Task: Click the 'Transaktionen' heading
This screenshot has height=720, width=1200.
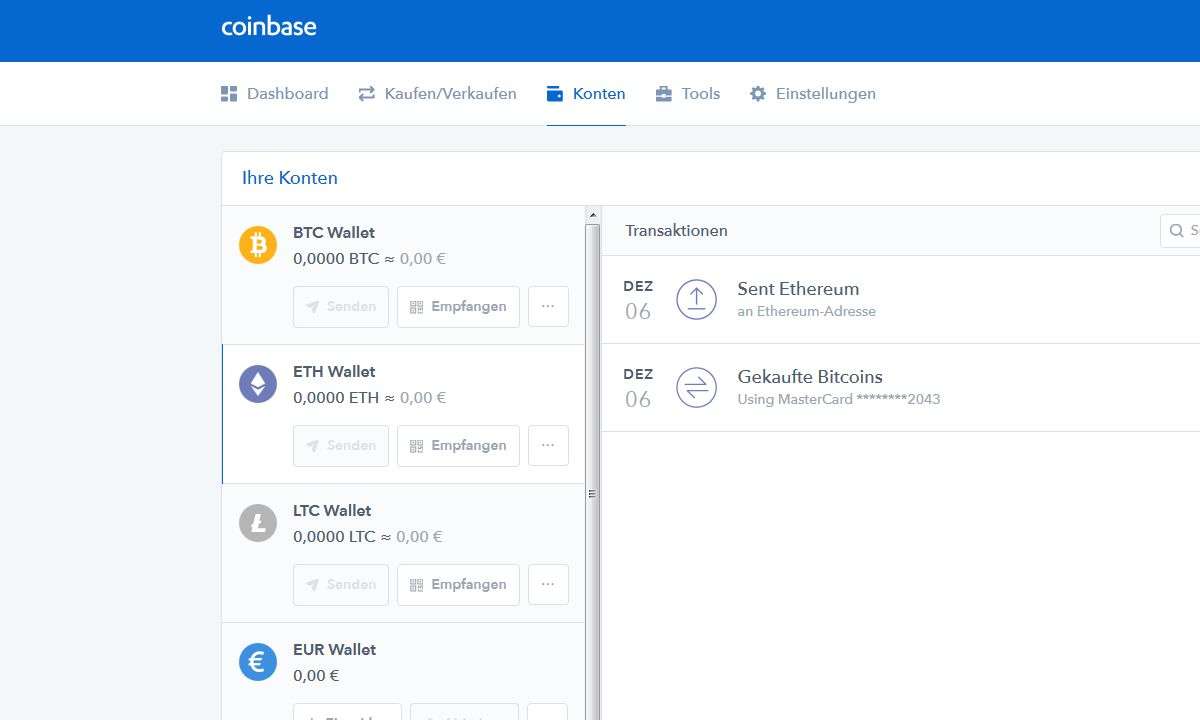Action: click(x=676, y=231)
